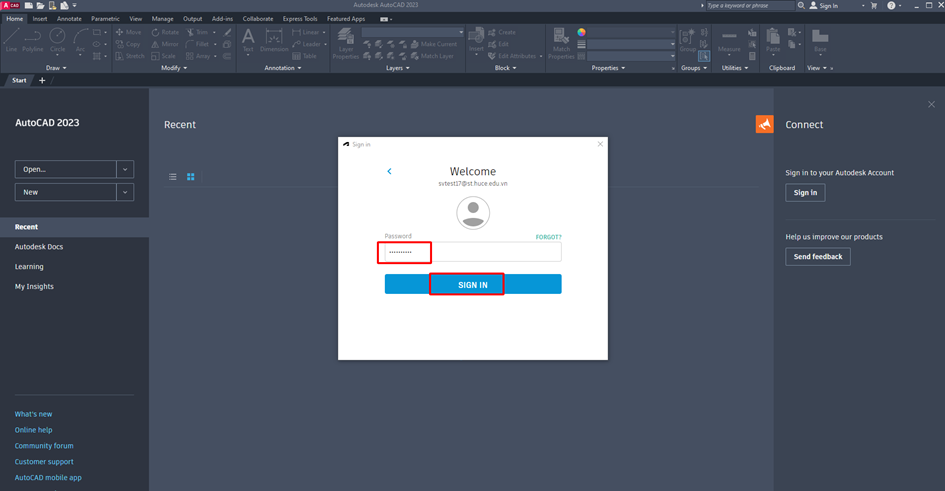The image size is (945, 491).
Task: Go back using the sign-in back arrow
Action: tap(389, 172)
